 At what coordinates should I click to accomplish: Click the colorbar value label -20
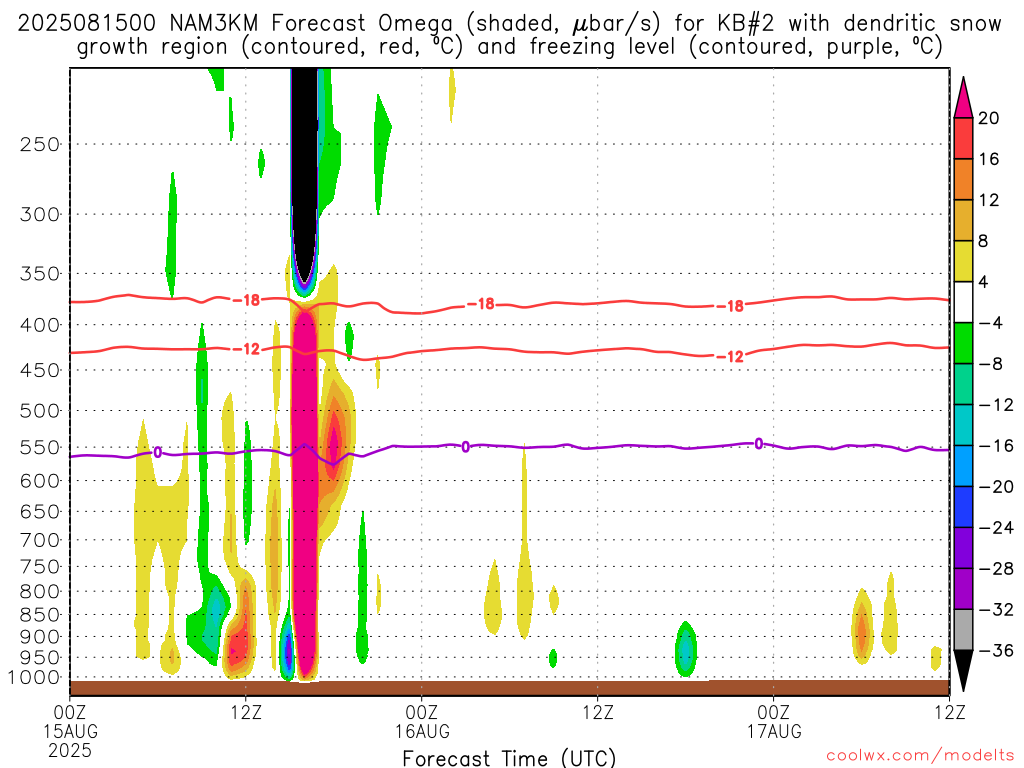pyautogui.click(x=996, y=487)
